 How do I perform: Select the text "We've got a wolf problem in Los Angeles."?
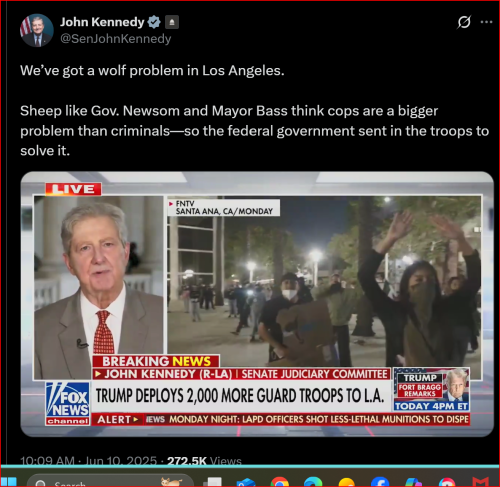(x=152, y=71)
